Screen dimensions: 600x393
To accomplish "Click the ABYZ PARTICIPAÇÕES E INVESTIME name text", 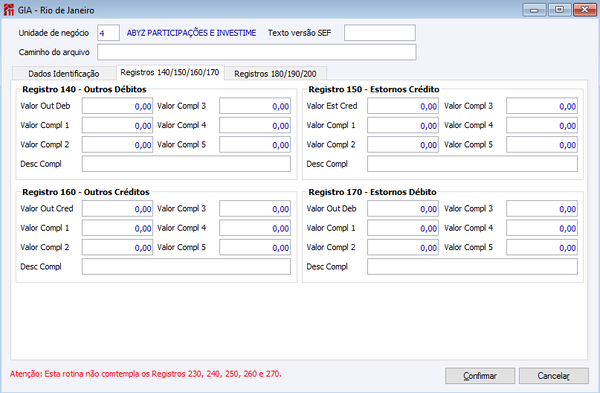I will 191,33.
